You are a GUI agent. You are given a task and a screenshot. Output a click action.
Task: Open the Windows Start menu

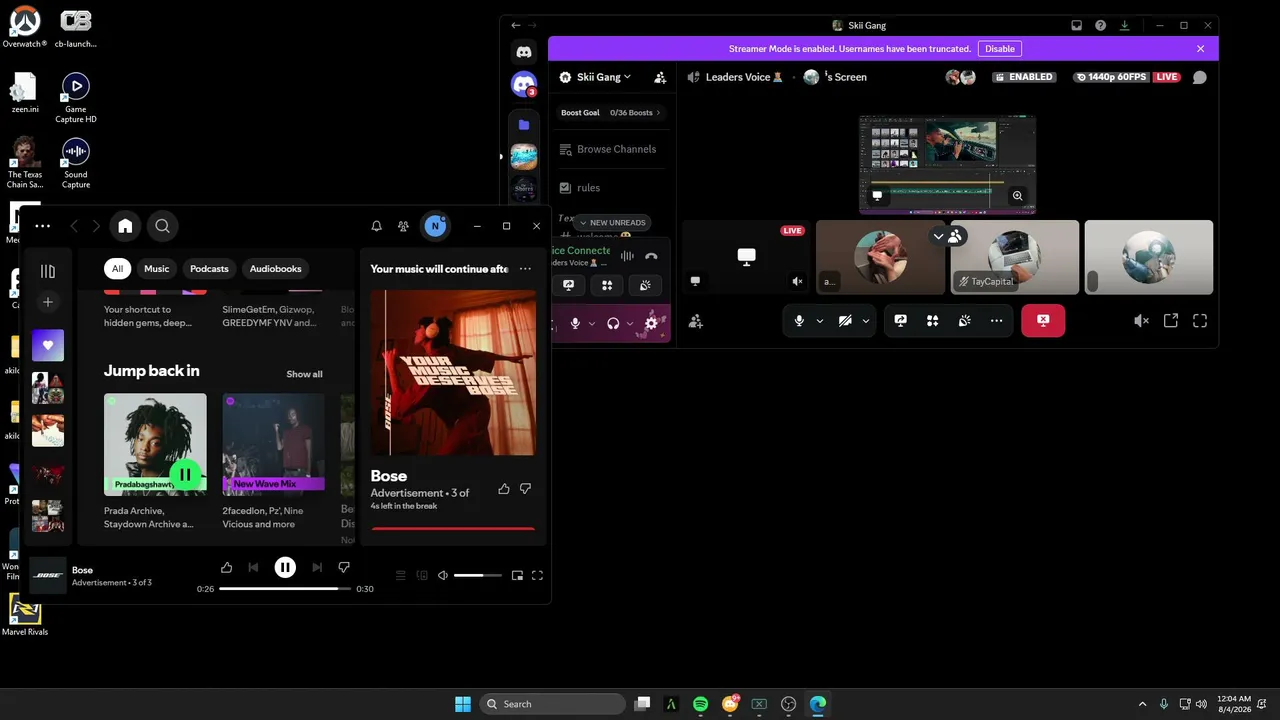click(463, 704)
